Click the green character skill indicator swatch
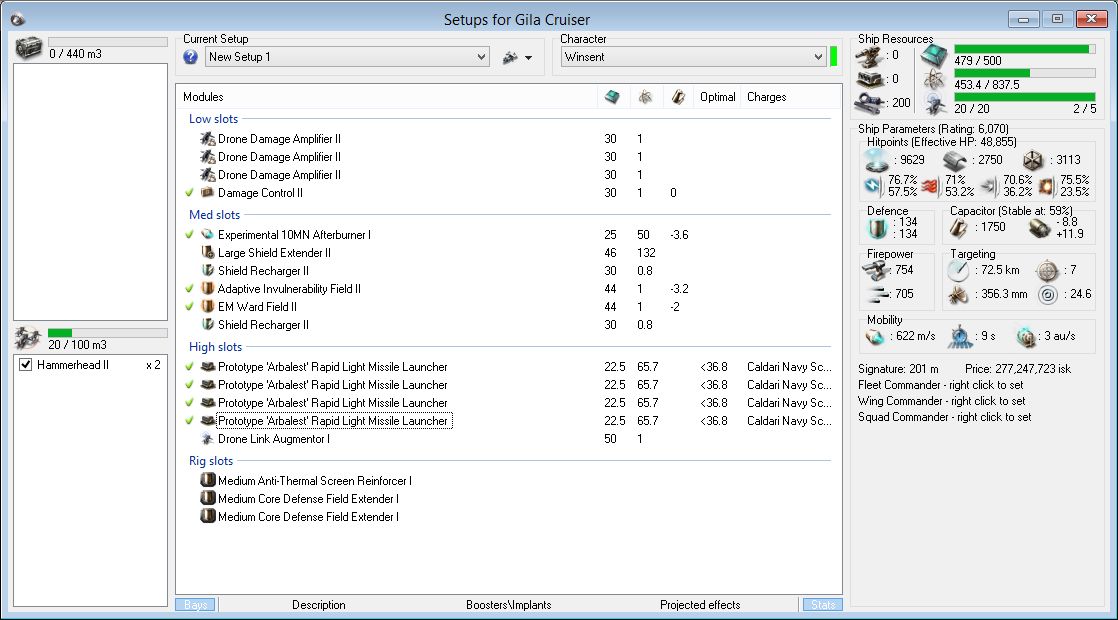Viewport: 1118px width, 620px height. [x=833, y=57]
